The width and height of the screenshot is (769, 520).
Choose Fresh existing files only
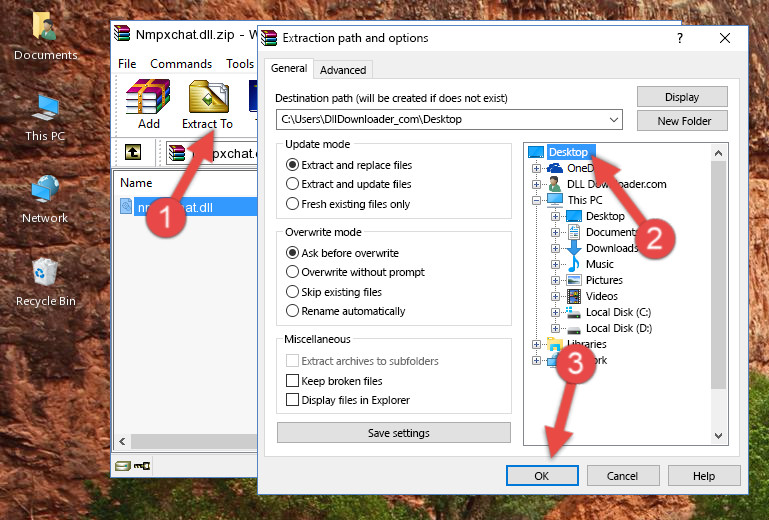click(x=348, y=204)
